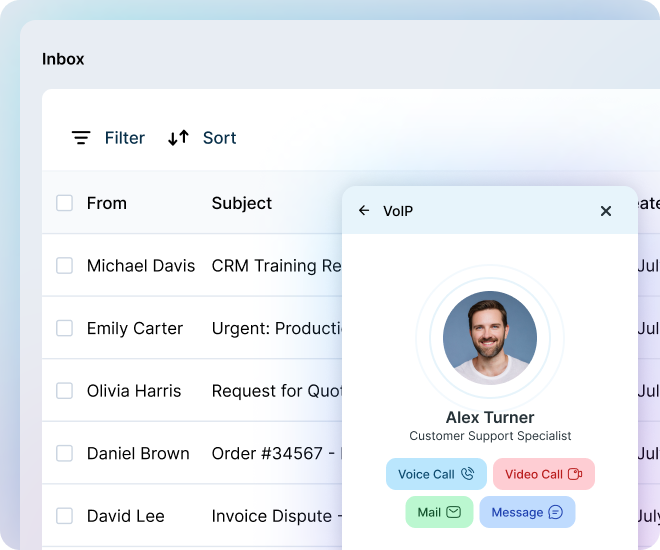Start a Voice Call with Alex Turner

coord(436,474)
